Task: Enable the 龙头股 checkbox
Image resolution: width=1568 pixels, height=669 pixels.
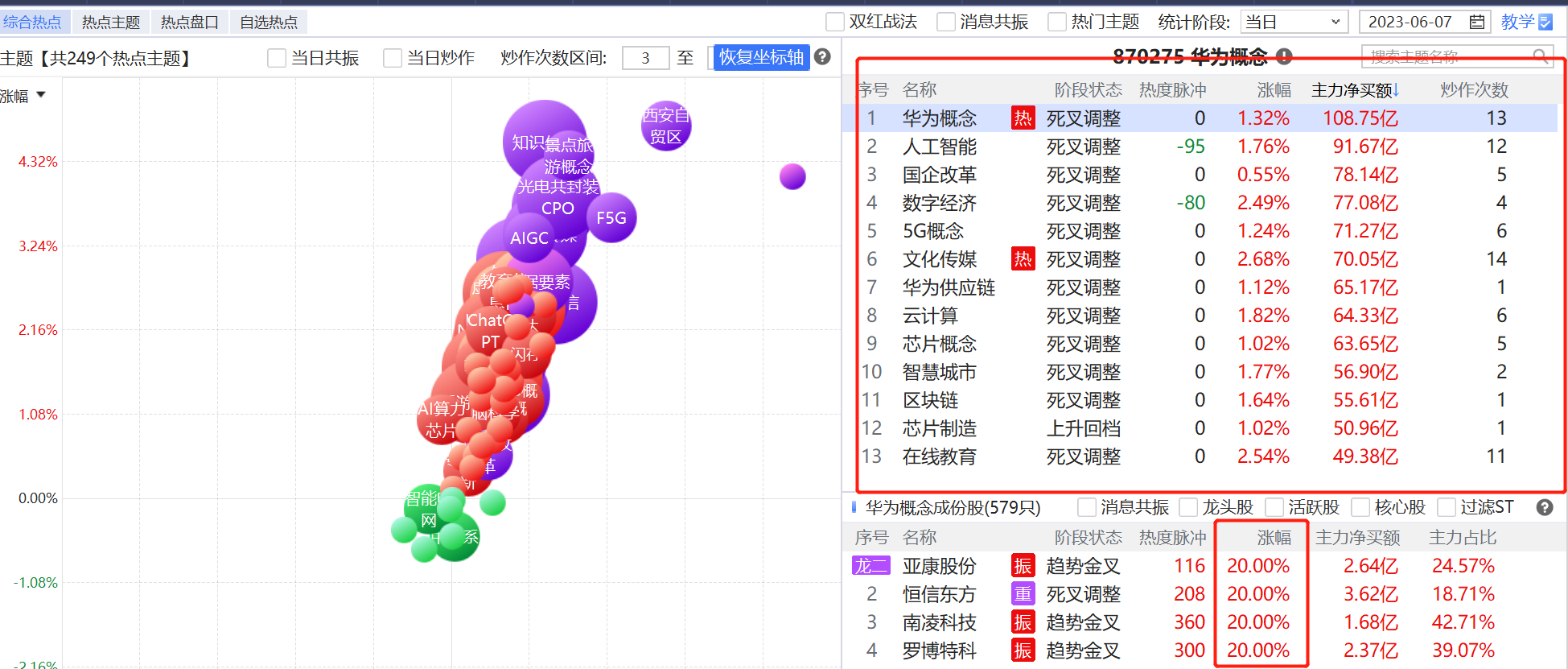Action: (x=1188, y=507)
